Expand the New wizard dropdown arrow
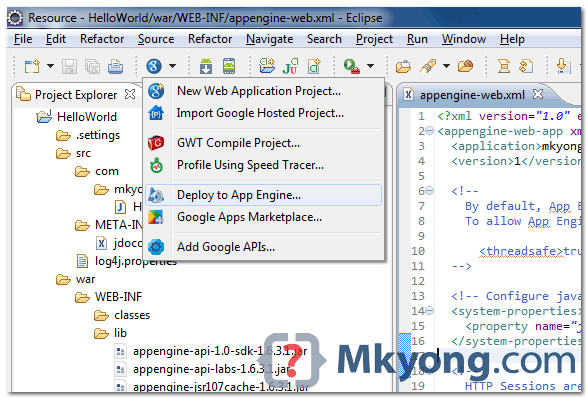The width and height of the screenshot is (588, 399). 50,66
